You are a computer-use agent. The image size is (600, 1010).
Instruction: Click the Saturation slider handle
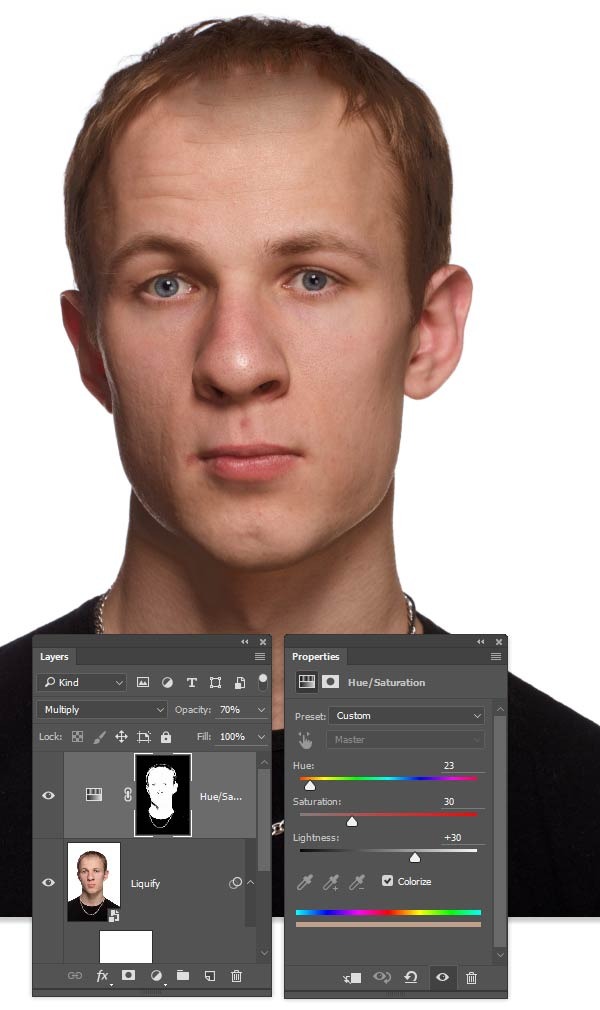pos(351,821)
